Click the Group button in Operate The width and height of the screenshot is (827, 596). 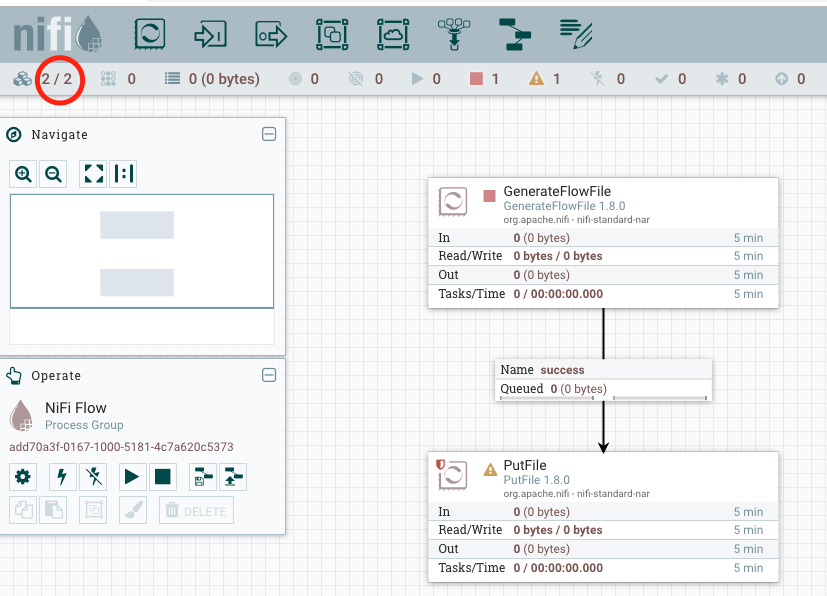pos(93,510)
